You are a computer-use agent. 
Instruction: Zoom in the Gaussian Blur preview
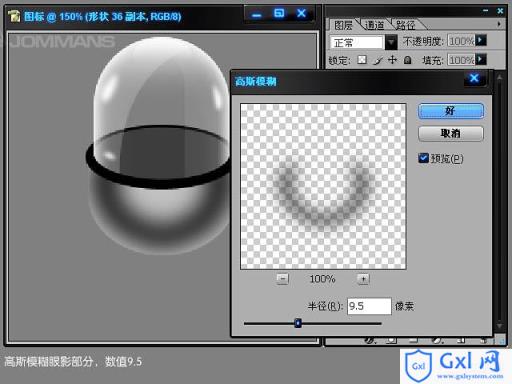363,279
